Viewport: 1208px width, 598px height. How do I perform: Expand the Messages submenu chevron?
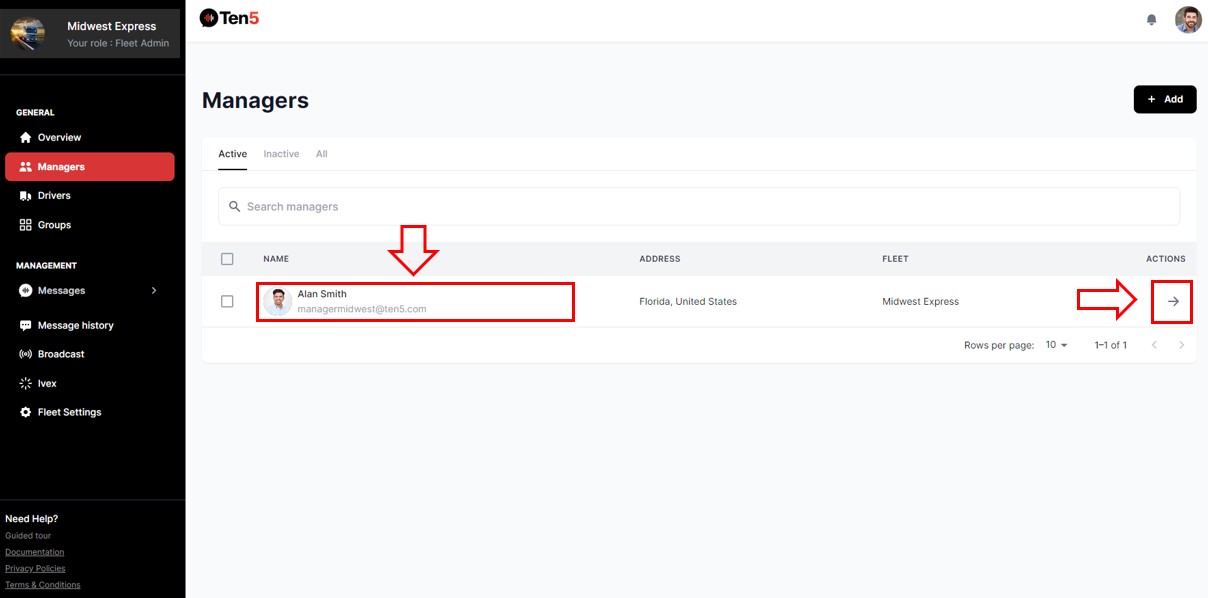(x=154, y=291)
